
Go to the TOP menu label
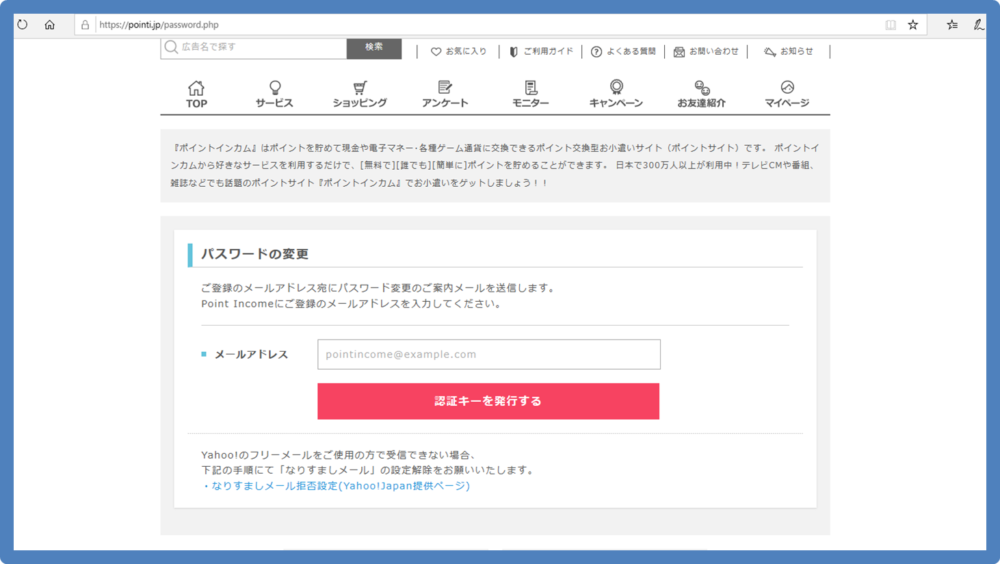(x=196, y=103)
